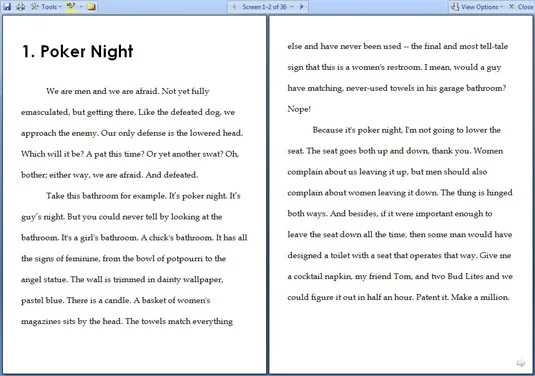The height and width of the screenshot is (376, 535).
Task: Expand the highlight color dropdown arrow
Action: tap(81, 6)
